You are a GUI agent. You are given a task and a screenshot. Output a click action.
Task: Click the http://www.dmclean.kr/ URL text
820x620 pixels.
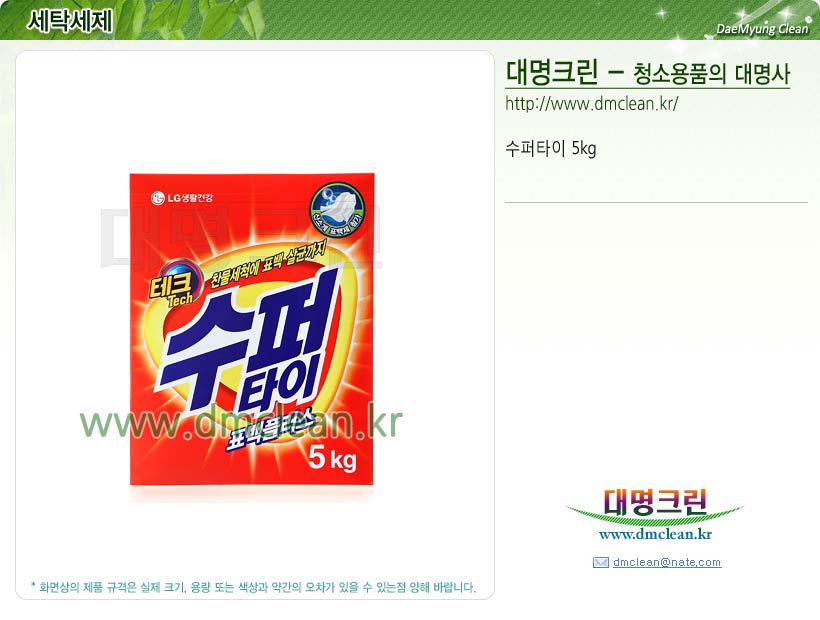point(591,104)
